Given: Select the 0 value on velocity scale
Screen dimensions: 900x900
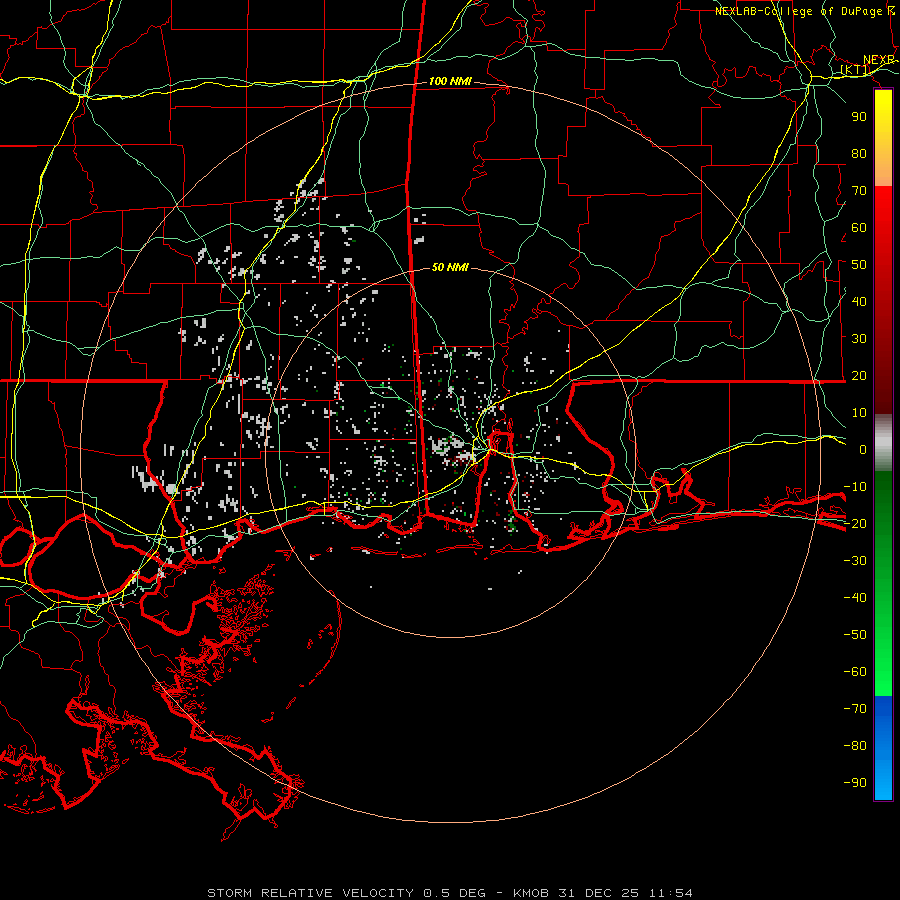Looking at the screenshot, I should (863, 450).
